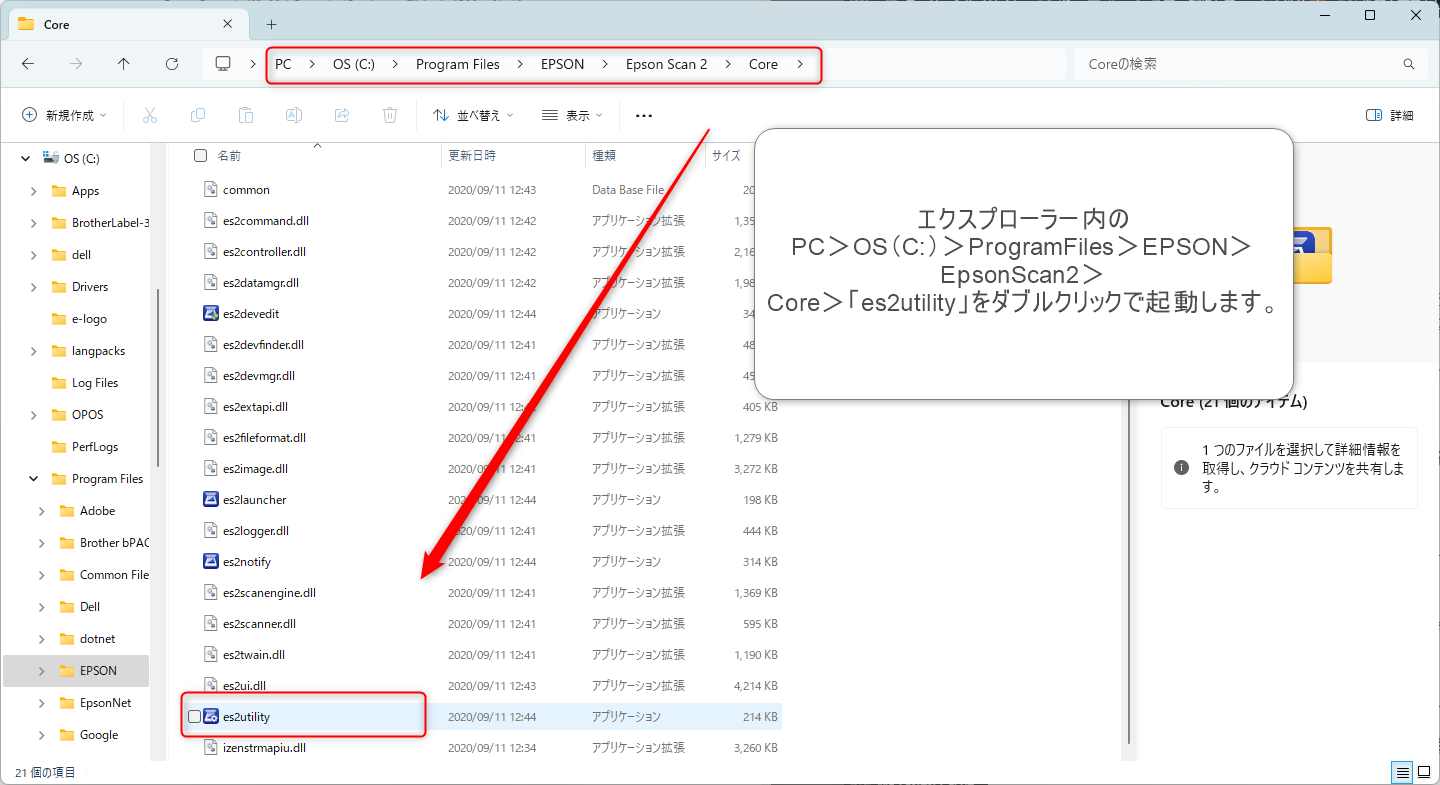Click the Epson Scan 2 breadcrumb segment
This screenshot has width=1440, height=785.
[x=666, y=64]
